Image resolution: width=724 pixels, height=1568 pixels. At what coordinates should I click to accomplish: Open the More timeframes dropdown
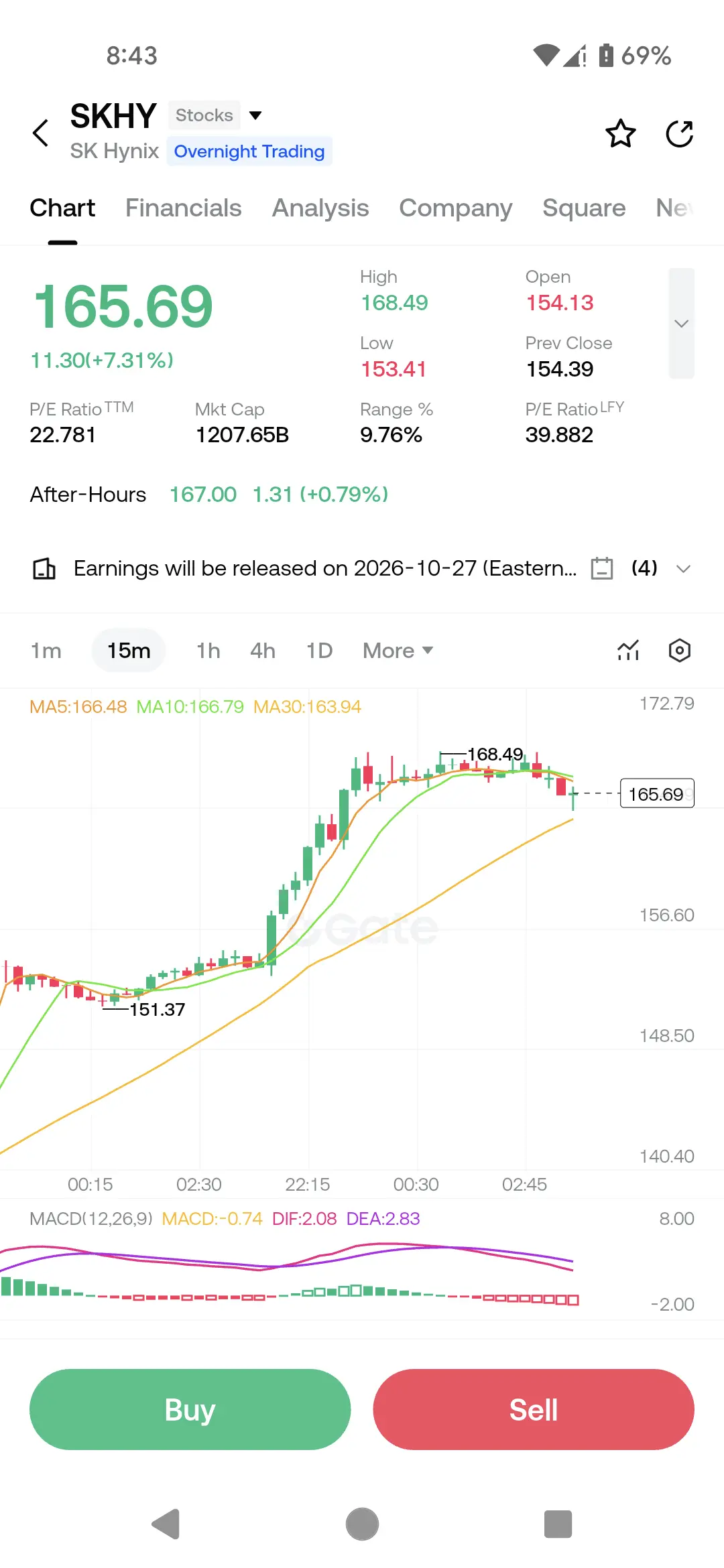pos(398,651)
